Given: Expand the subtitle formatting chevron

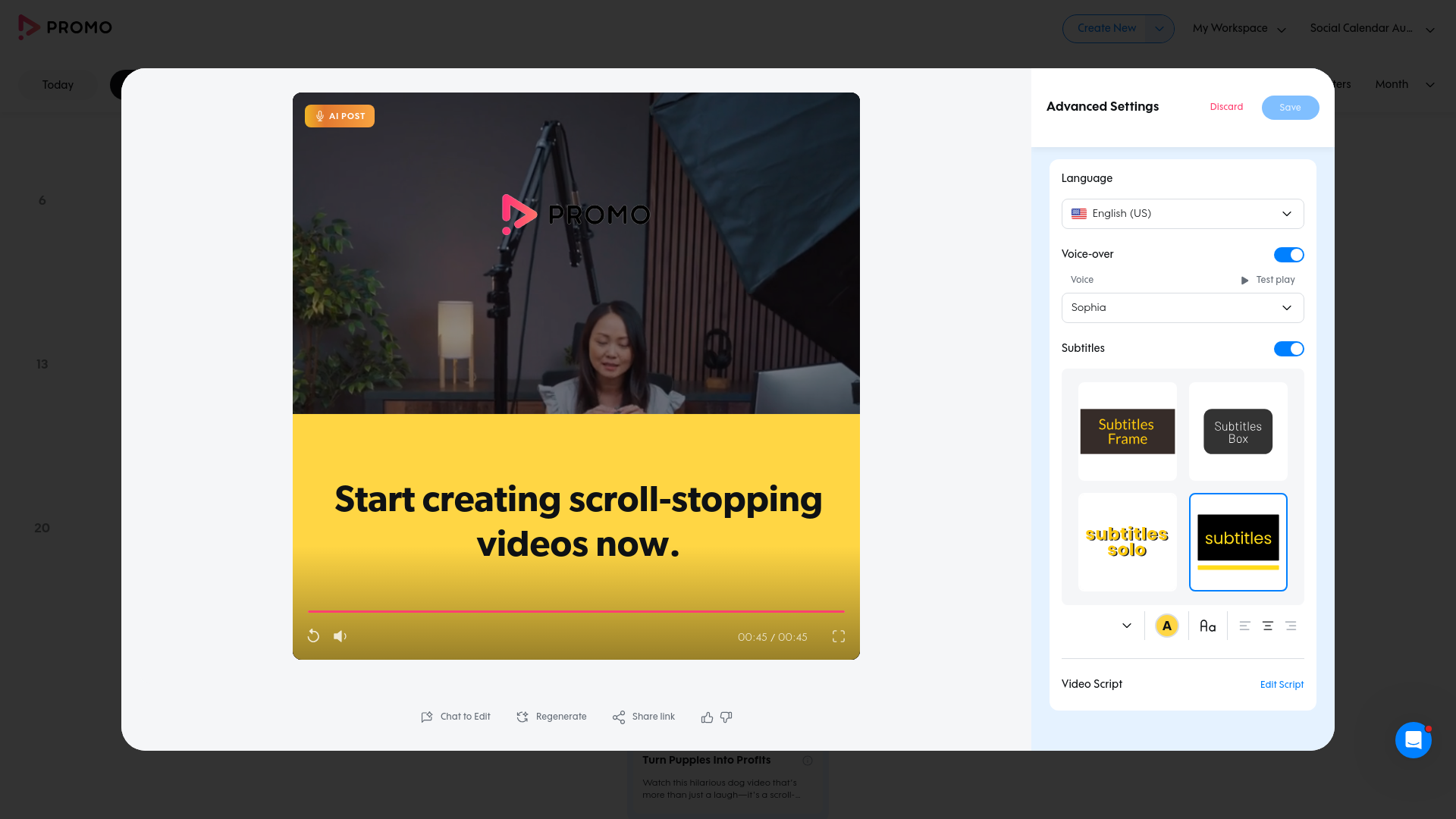Looking at the screenshot, I should (1127, 626).
